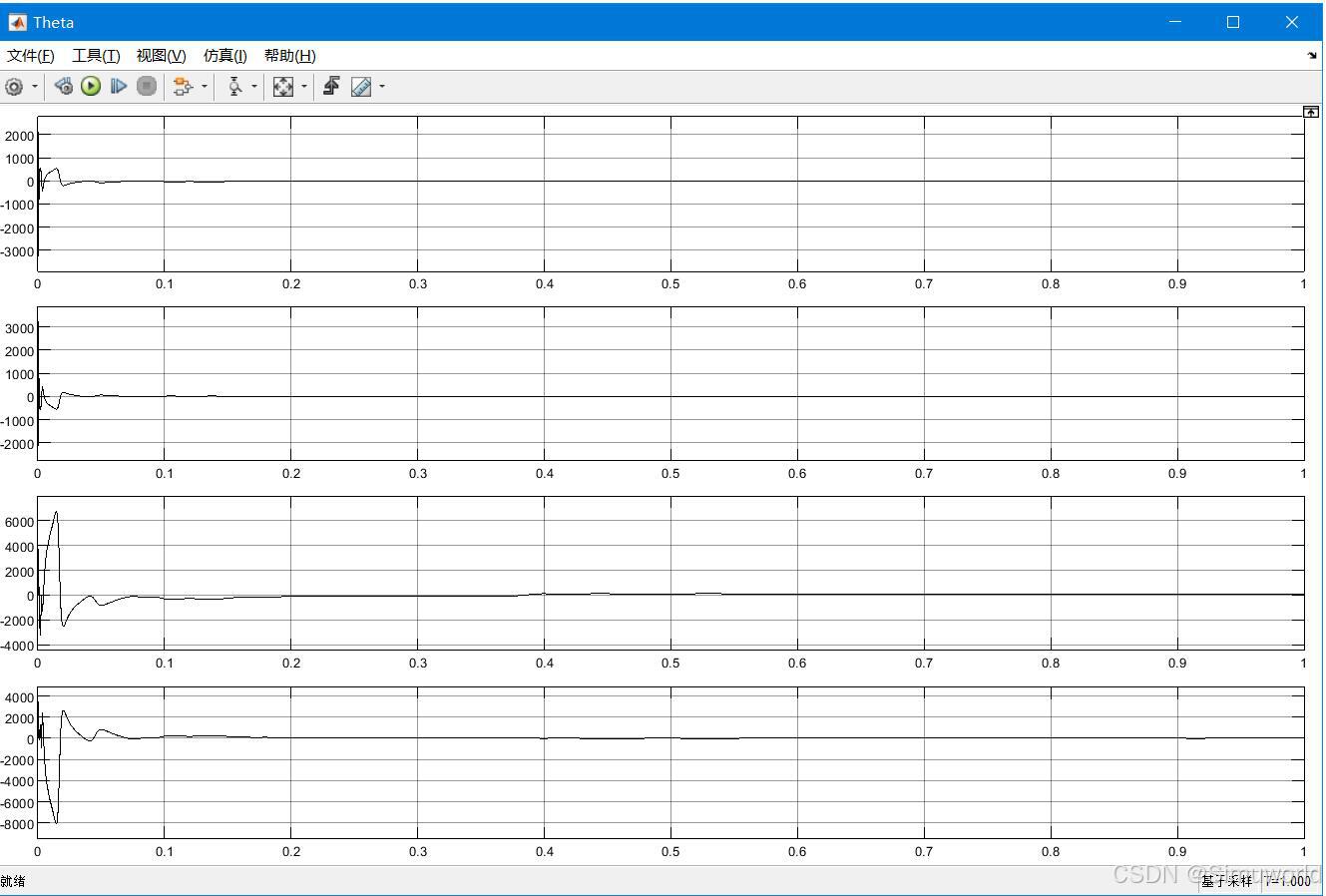Click the step forward icon
This screenshot has width=1326, height=896.
click(x=119, y=87)
